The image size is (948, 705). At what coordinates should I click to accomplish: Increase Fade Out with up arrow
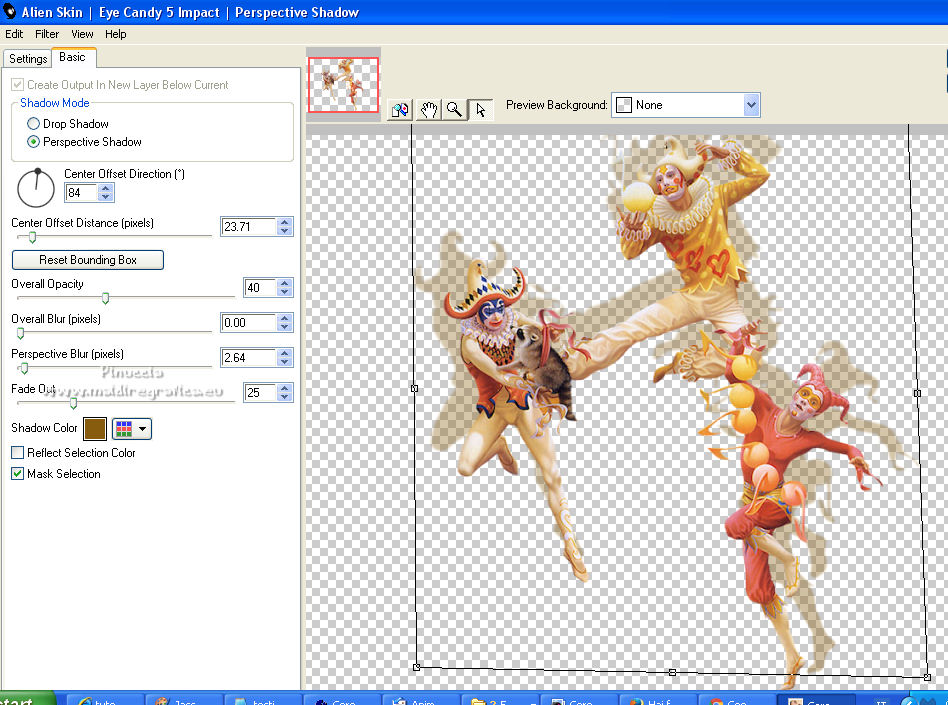coord(285,388)
